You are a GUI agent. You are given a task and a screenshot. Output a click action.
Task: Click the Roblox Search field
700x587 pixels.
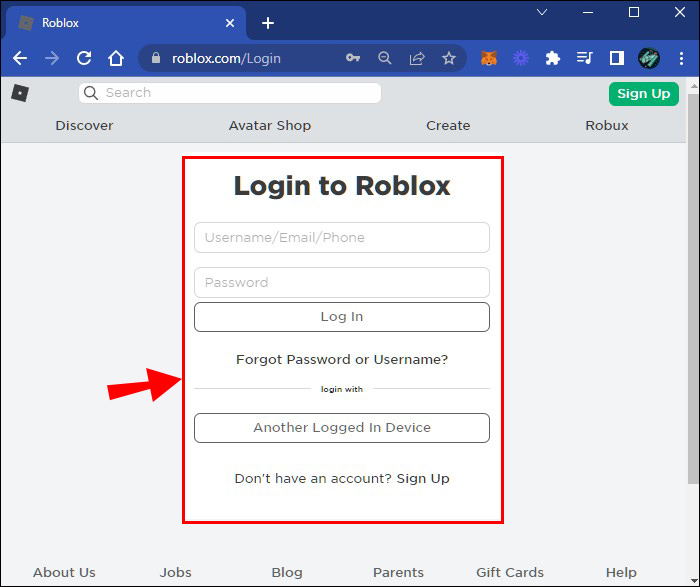[230, 93]
